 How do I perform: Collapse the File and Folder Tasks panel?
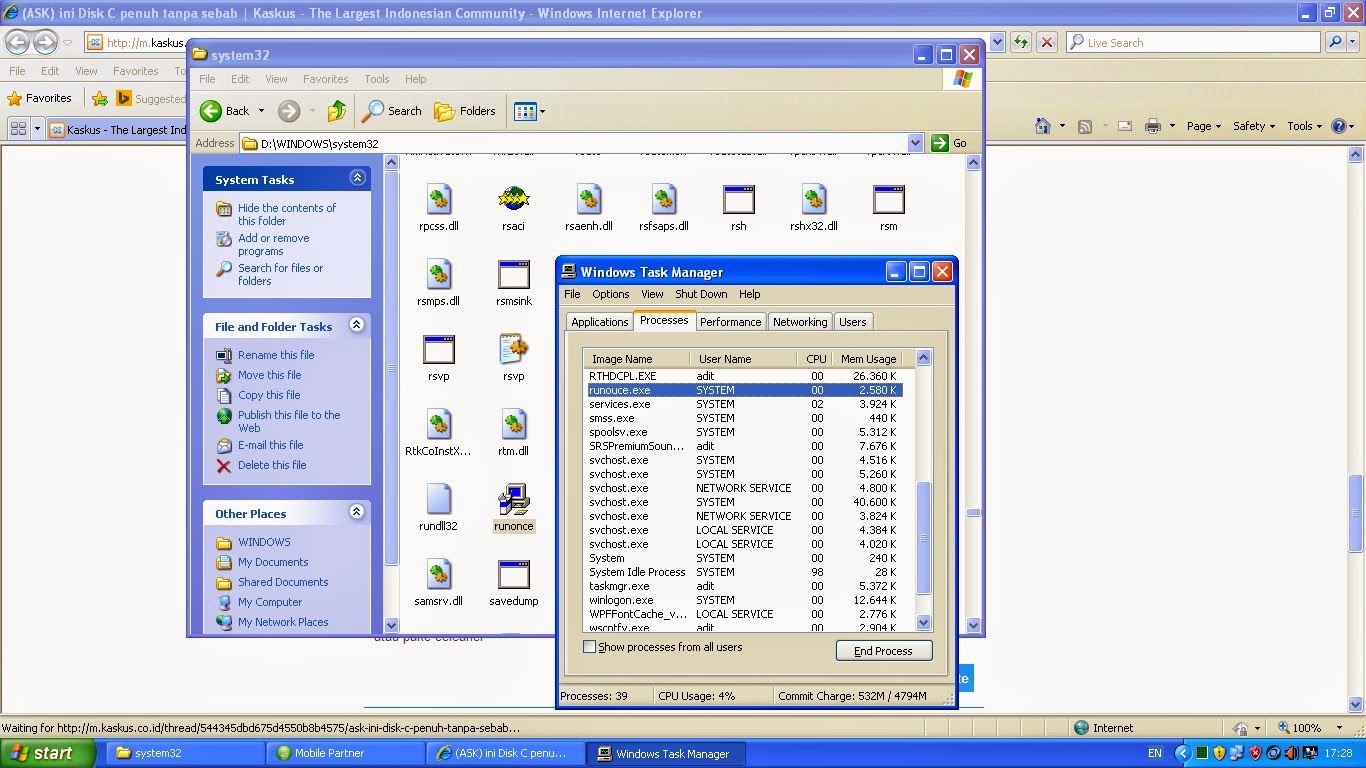pos(357,325)
